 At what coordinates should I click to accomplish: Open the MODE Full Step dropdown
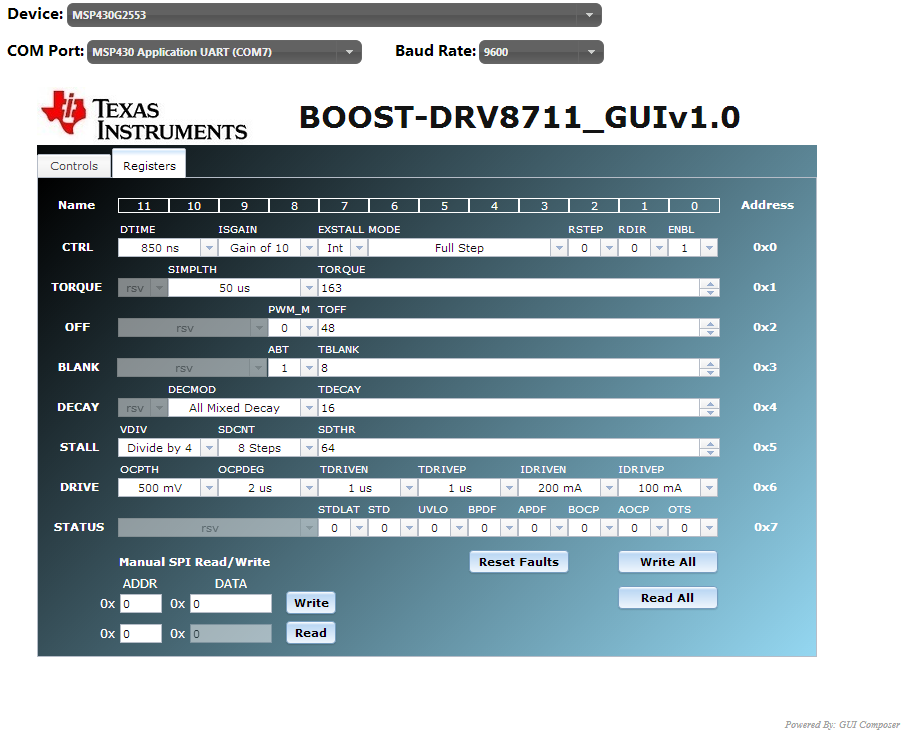(467, 248)
